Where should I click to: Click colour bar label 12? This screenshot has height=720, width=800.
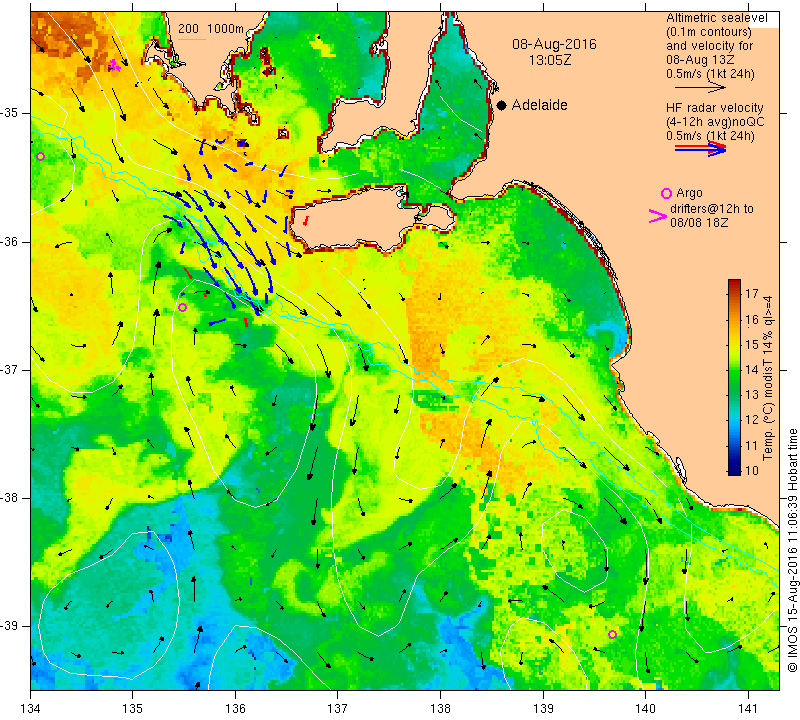point(752,420)
